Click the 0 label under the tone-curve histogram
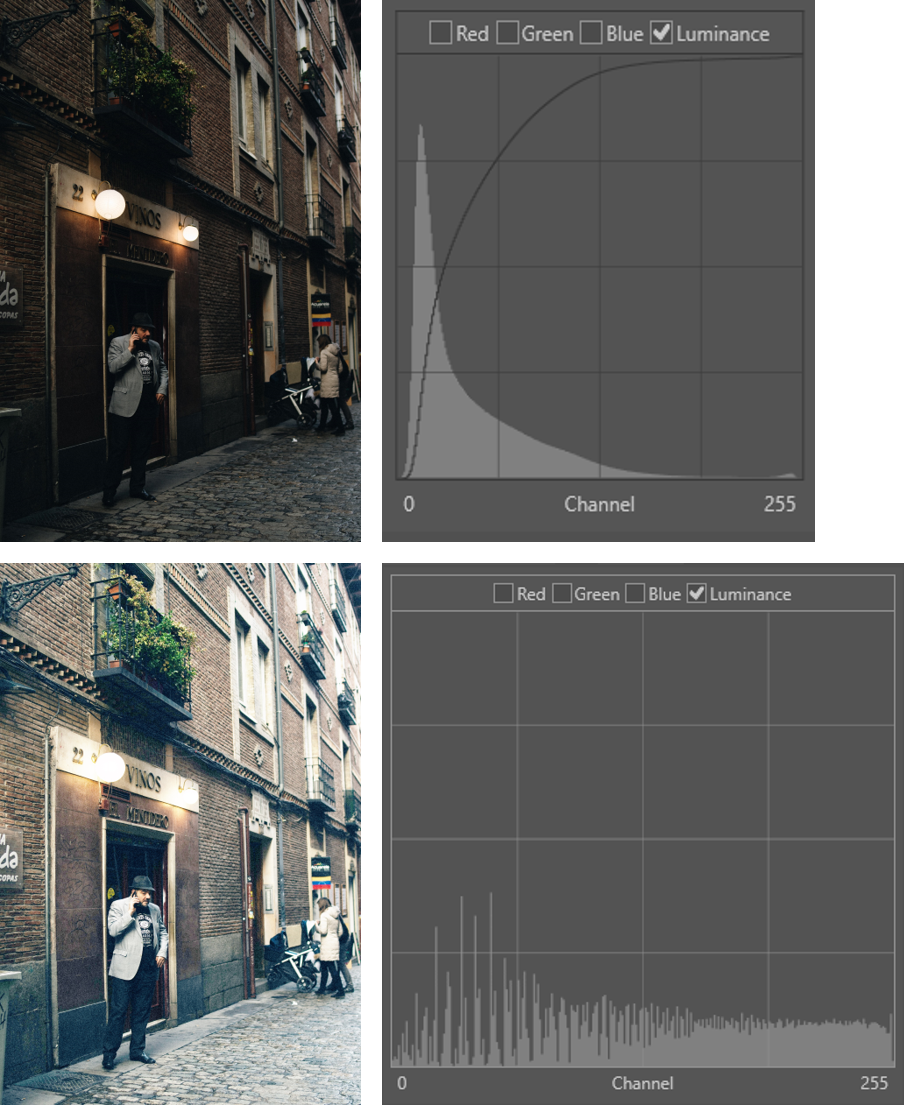 (408, 504)
